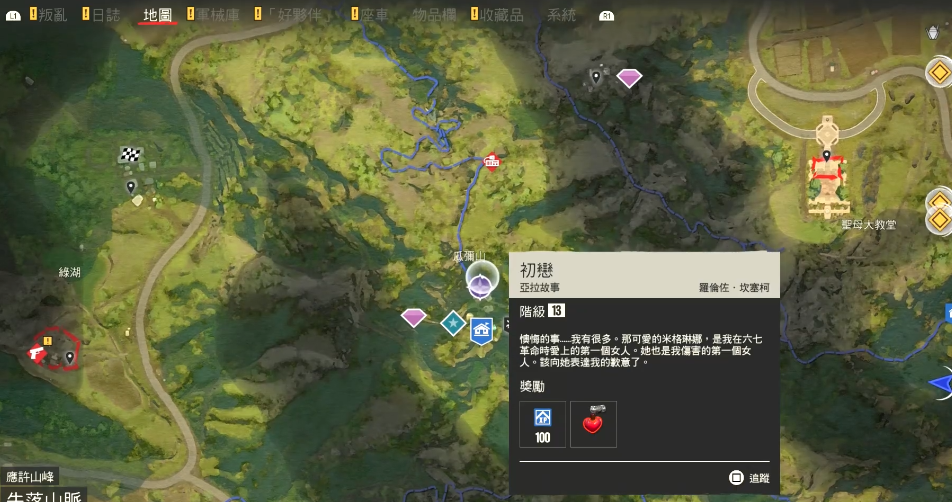Select the teal star marker icon

453,324
